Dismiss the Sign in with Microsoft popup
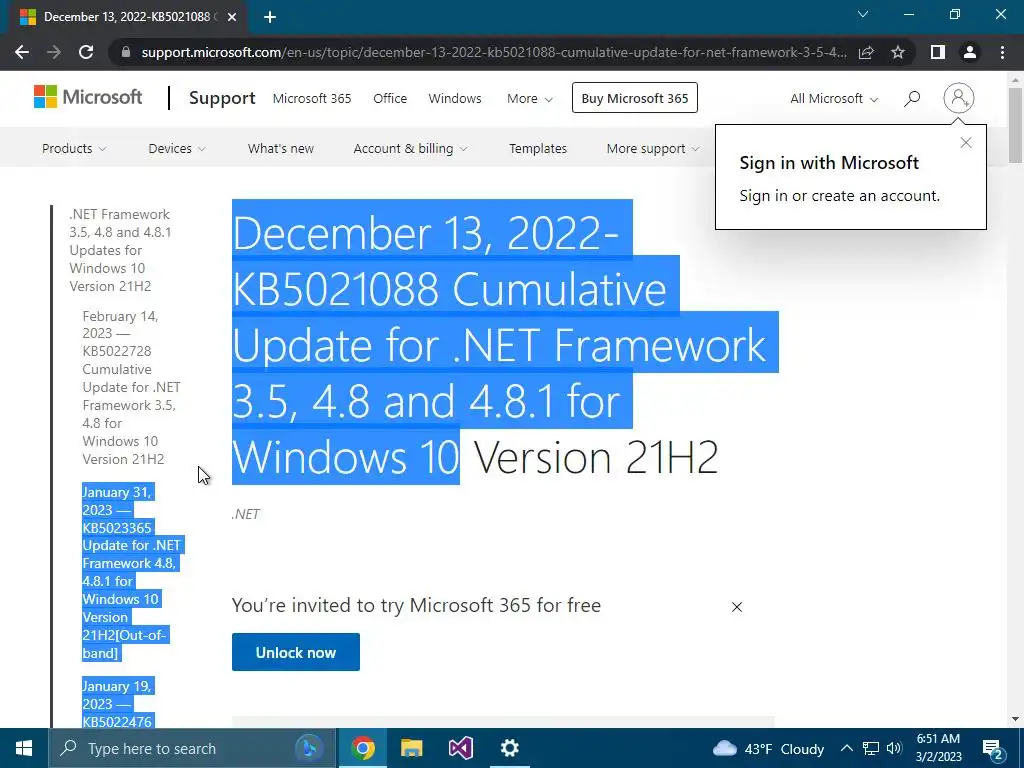The width and height of the screenshot is (1024, 768). coord(966,142)
